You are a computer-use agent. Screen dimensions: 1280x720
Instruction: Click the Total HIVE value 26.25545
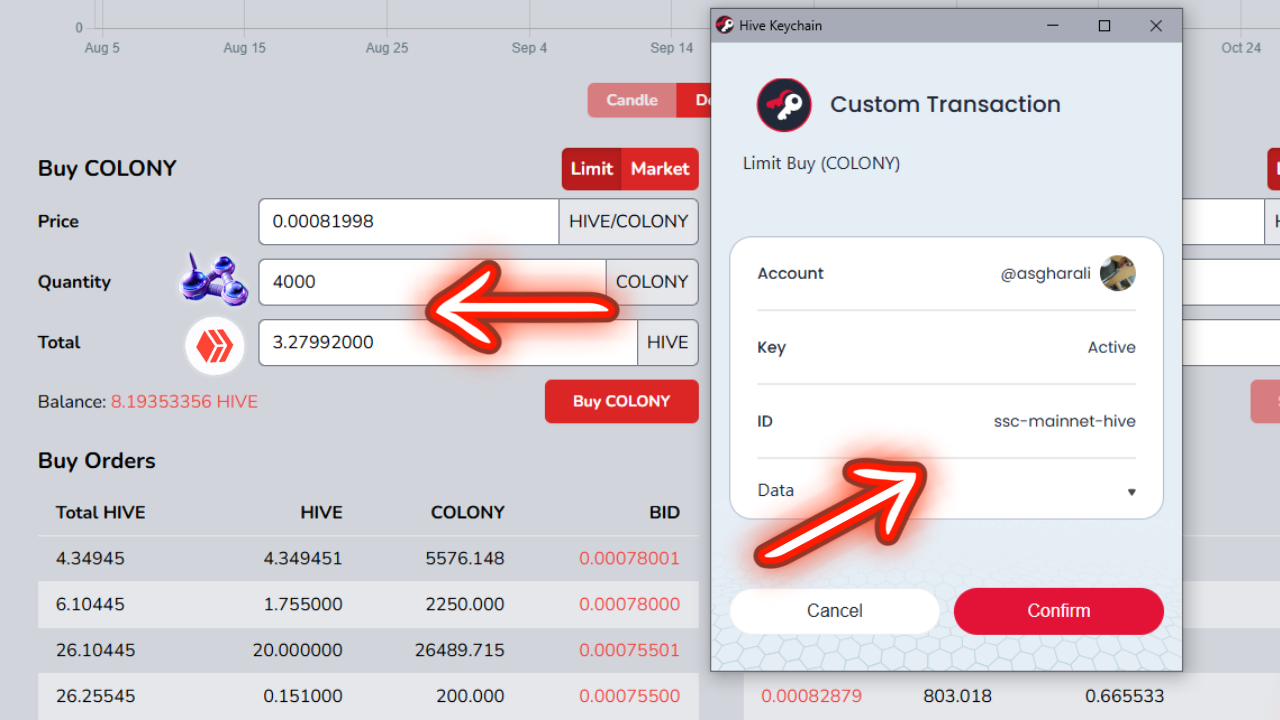96,696
